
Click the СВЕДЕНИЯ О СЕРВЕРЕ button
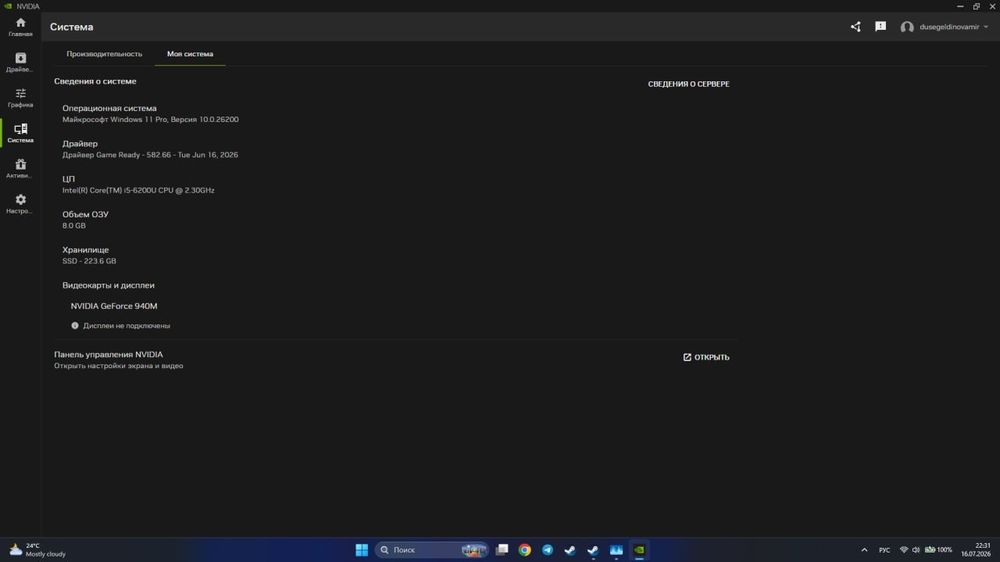click(688, 84)
